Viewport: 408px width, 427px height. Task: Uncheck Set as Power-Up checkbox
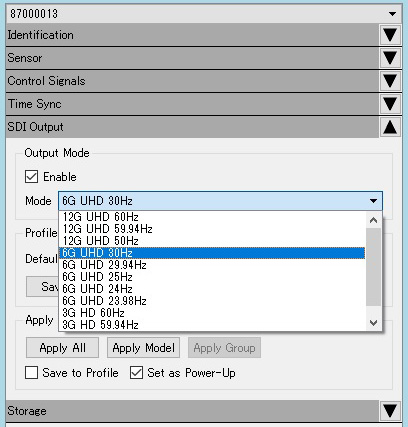(136, 373)
